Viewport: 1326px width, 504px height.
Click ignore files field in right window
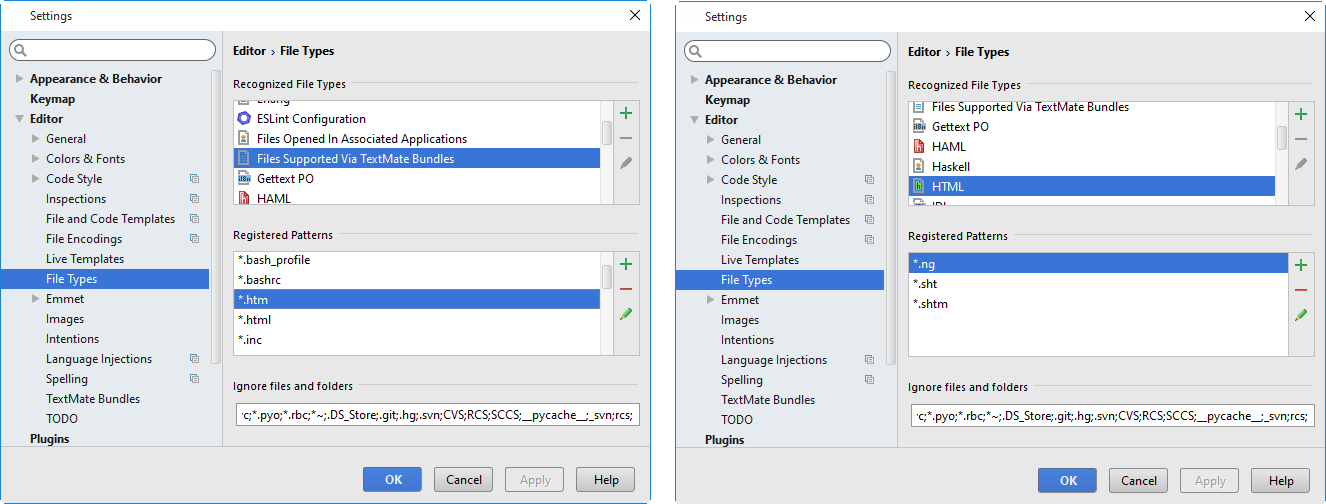[1111, 416]
